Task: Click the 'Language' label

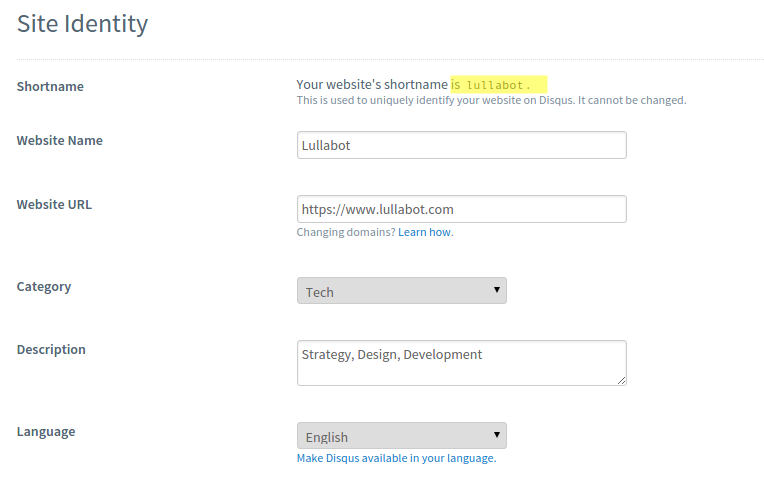Action: (x=46, y=432)
